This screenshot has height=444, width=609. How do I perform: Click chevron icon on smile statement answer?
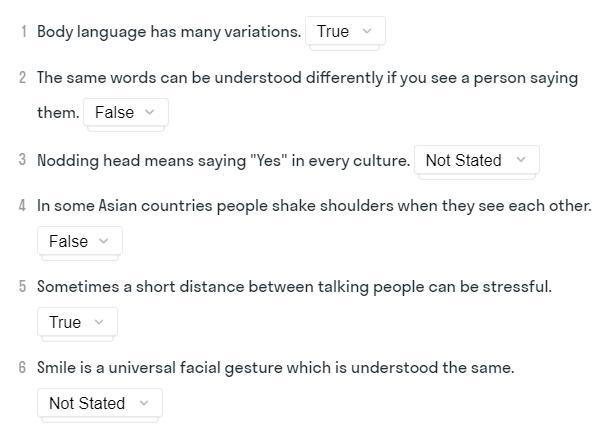point(144,403)
